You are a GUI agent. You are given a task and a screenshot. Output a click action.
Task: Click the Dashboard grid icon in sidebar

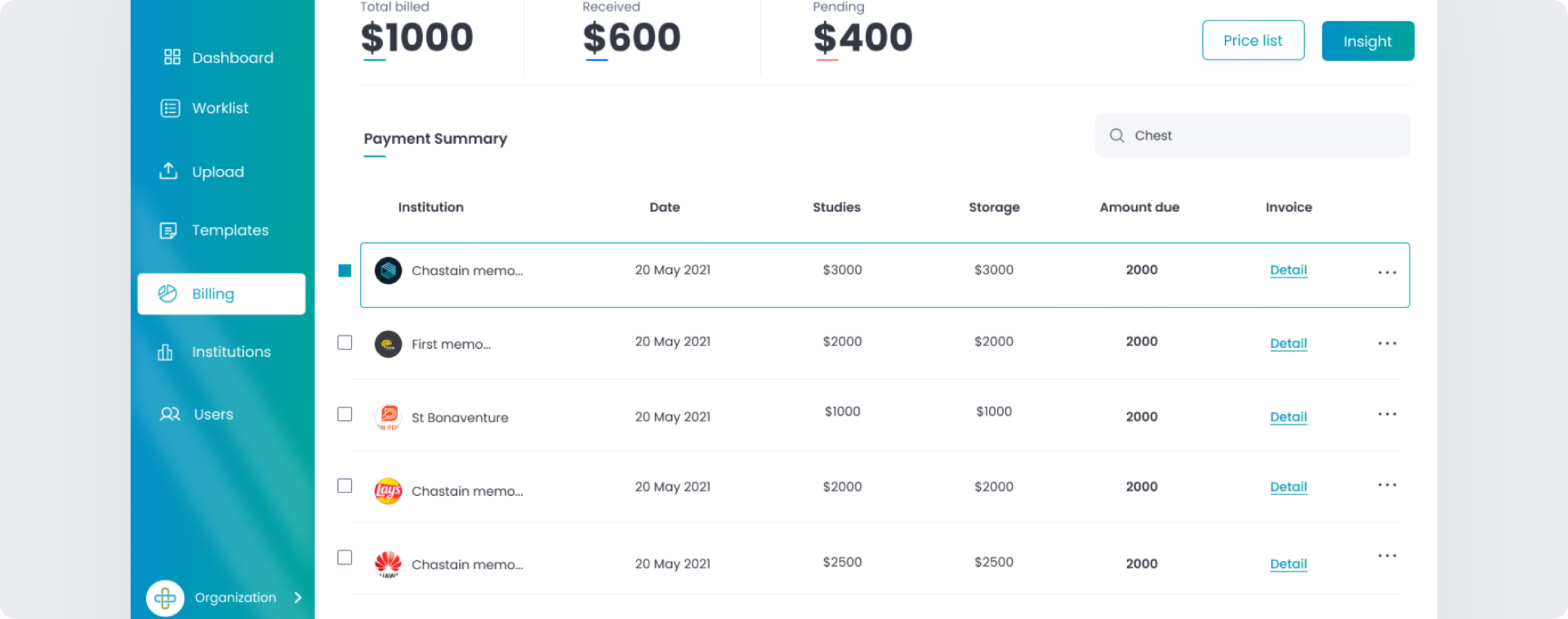(171, 57)
